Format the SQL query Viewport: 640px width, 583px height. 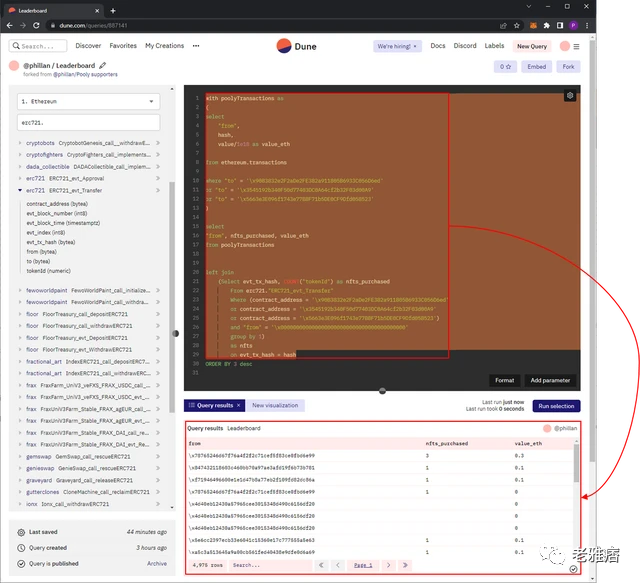pos(504,380)
